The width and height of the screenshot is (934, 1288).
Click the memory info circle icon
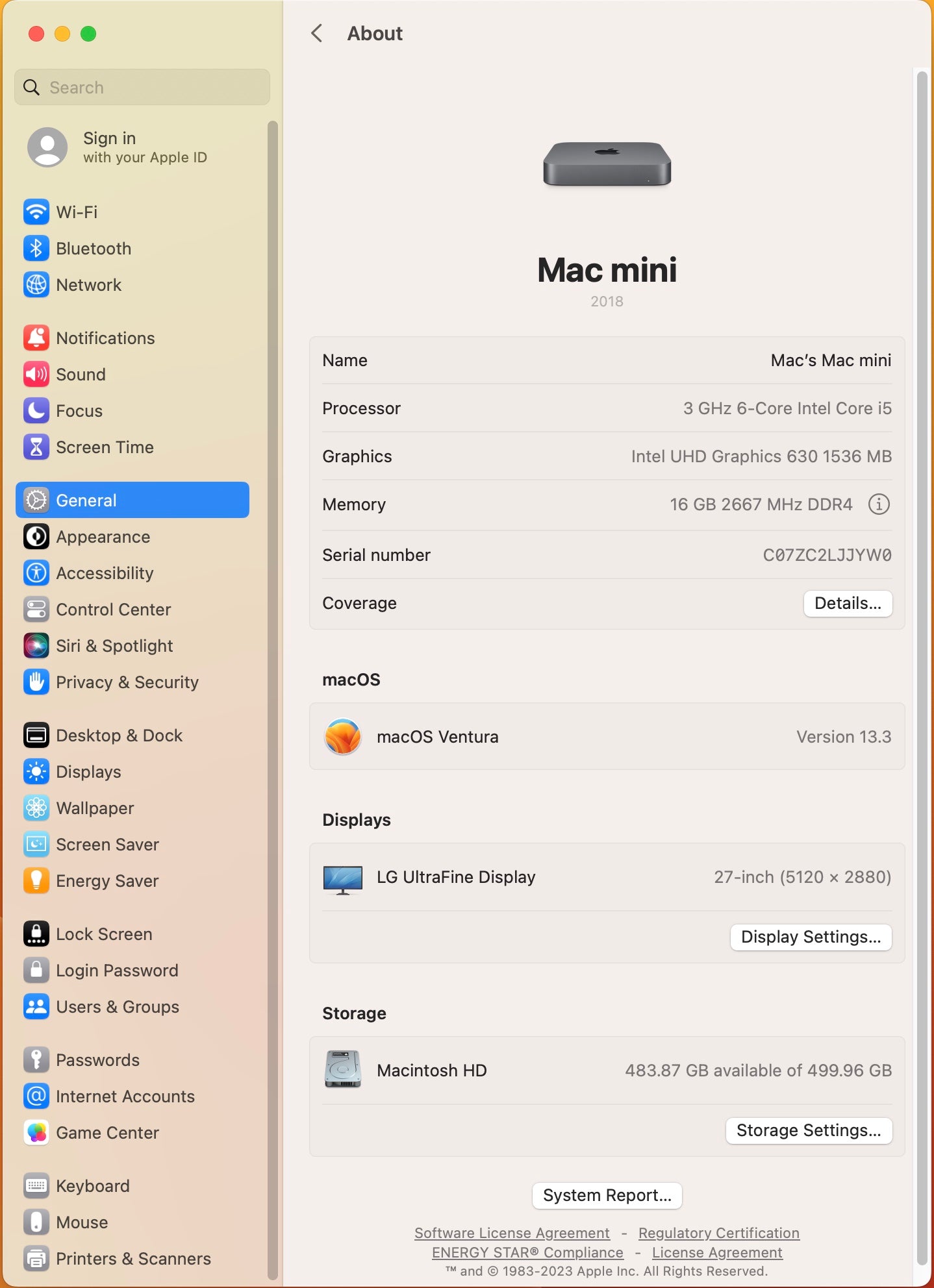[x=879, y=504]
